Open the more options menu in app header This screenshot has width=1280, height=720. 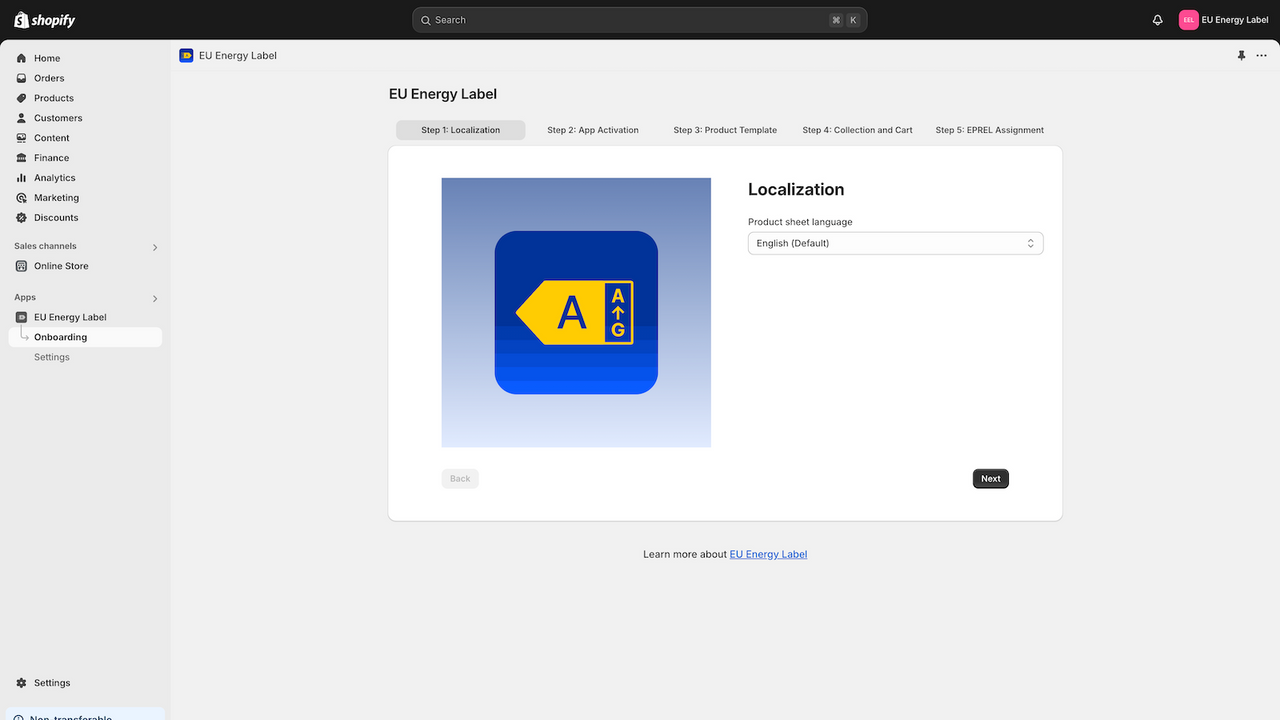click(1263, 56)
